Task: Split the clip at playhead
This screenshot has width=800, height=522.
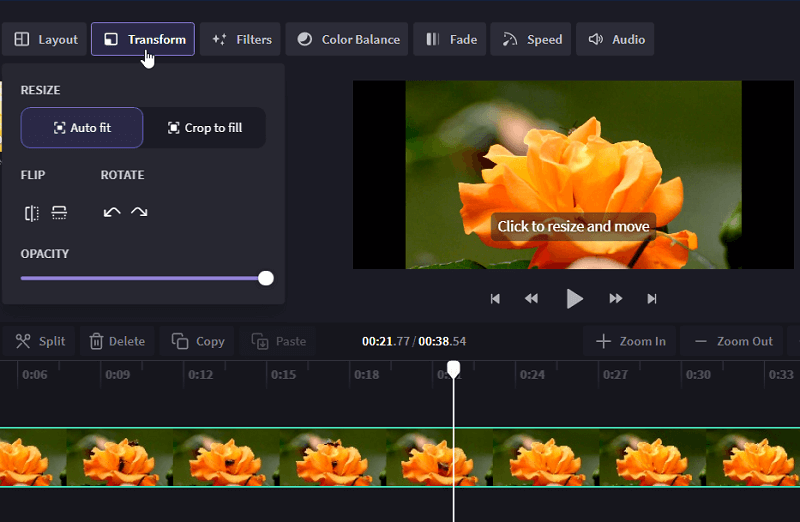Action: click(40, 341)
